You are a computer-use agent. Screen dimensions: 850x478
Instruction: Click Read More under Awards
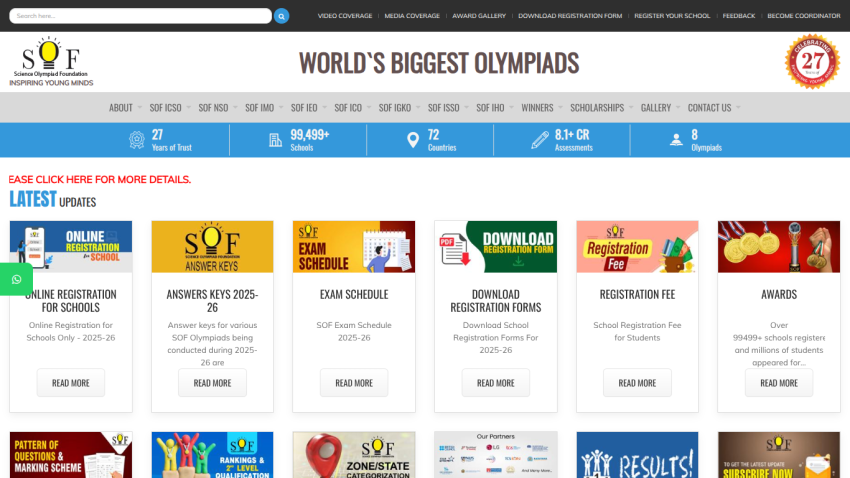(x=779, y=383)
